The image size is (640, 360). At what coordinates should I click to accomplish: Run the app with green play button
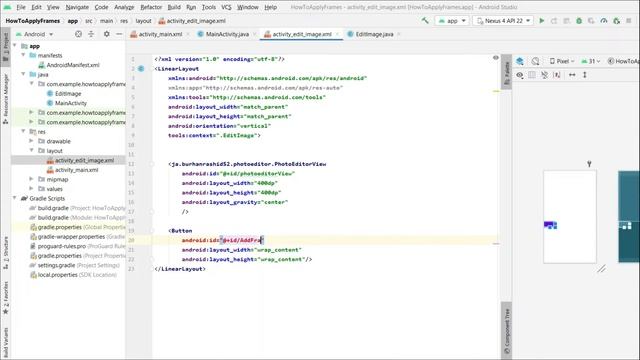tap(542, 20)
